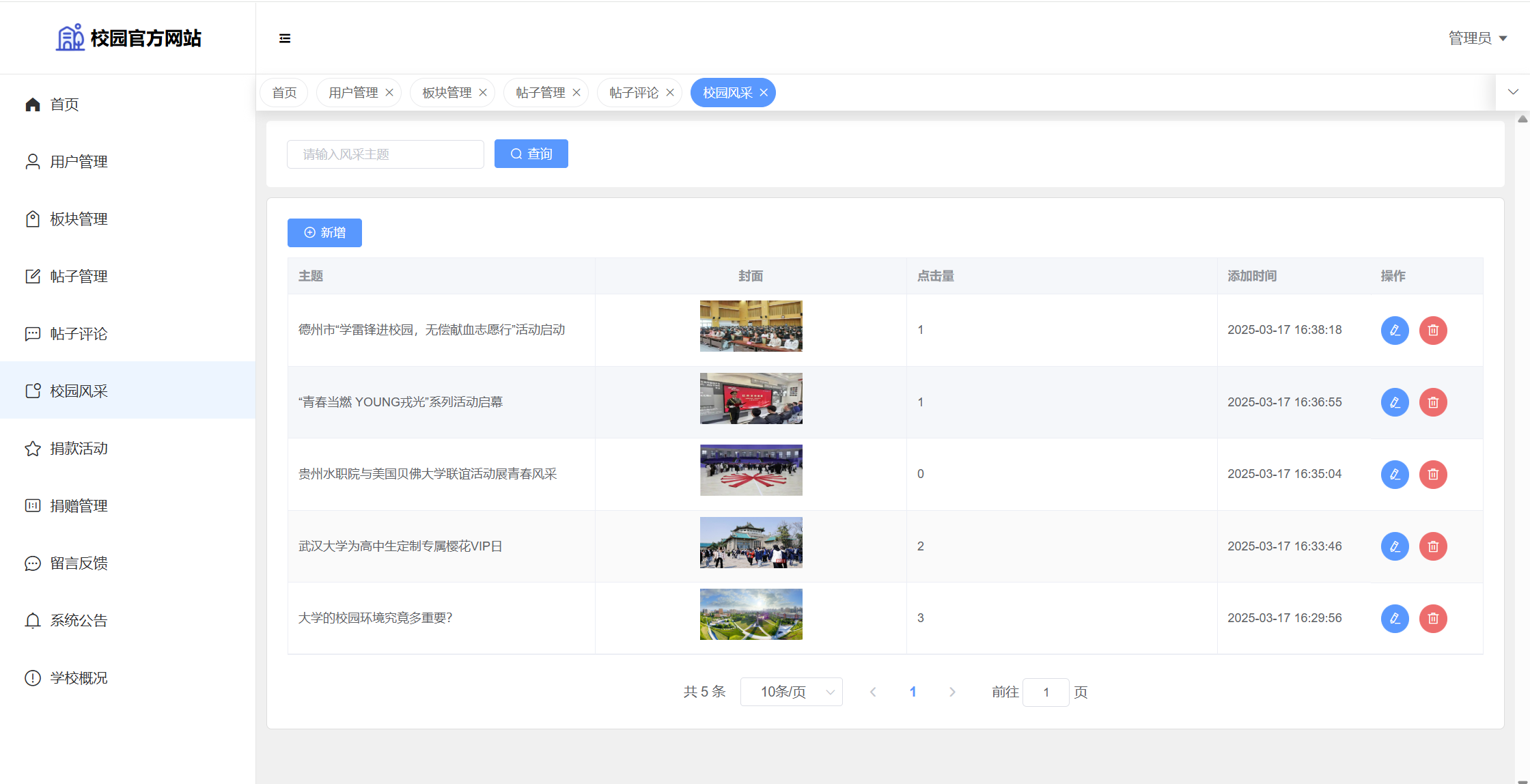Expand the 10条/页 page size selector
This screenshot has height=784, width=1530.
tap(791, 692)
